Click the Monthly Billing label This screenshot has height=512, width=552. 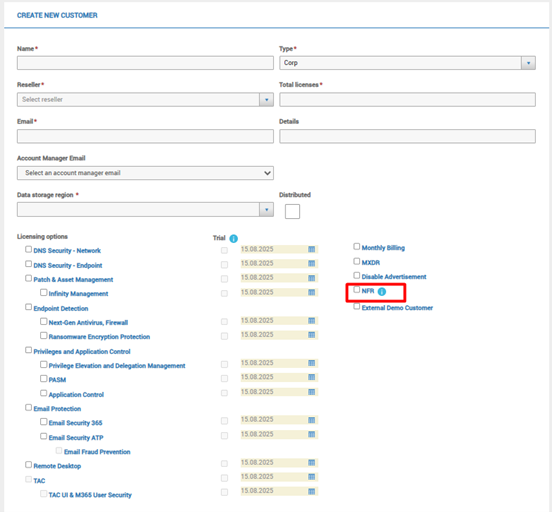(383, 248)
